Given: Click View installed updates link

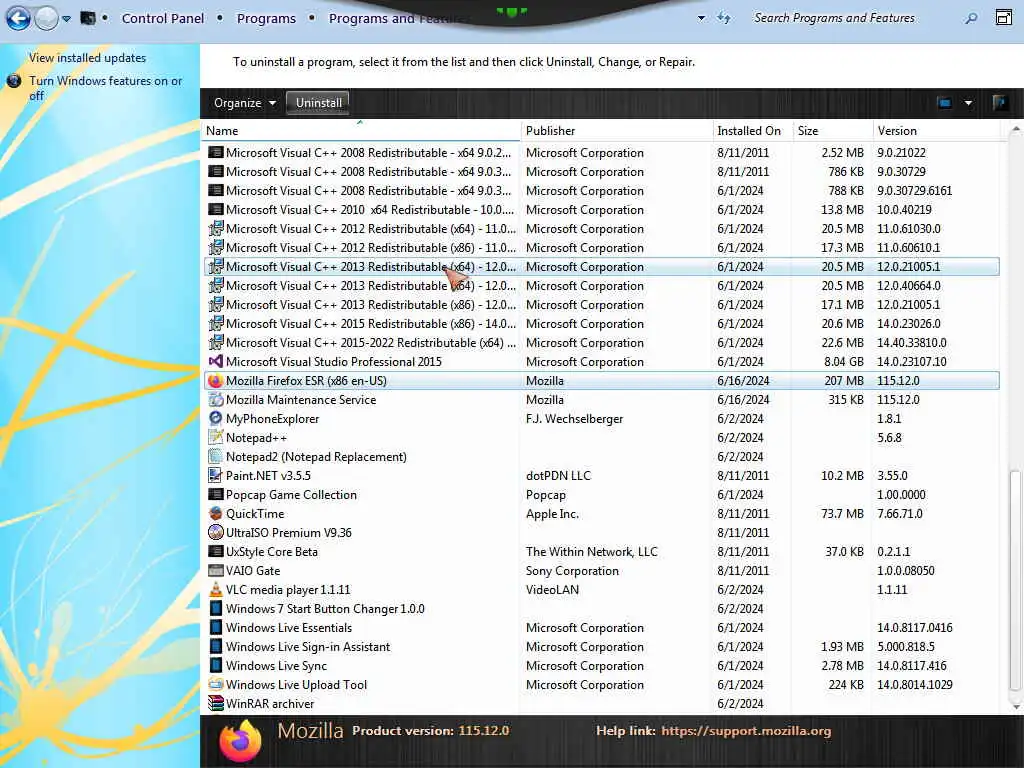Looking at the screenshot, I should click(x=88, y=57).
